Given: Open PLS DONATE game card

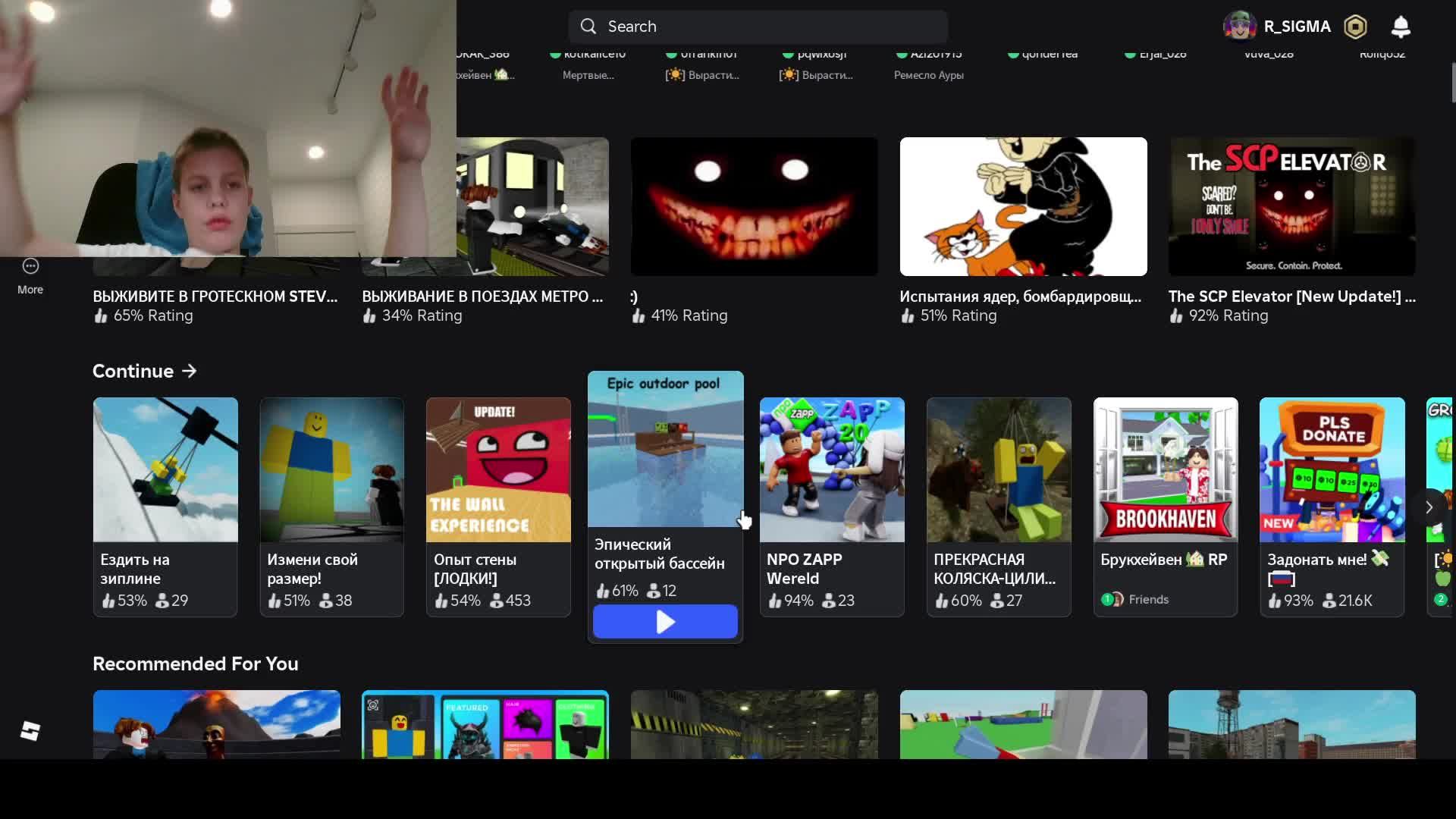Looking at the screenshot, I should pos(1332,507).
